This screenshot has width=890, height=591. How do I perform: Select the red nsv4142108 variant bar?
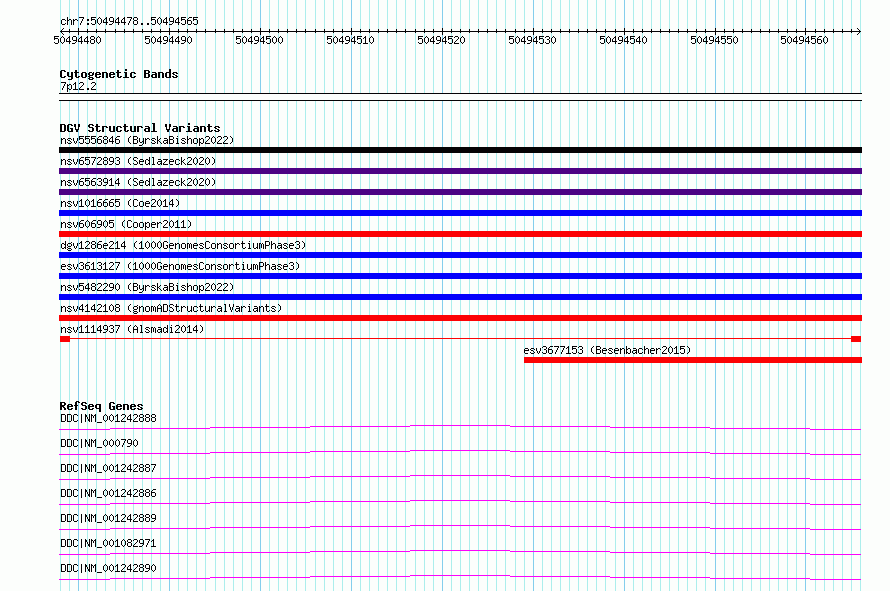point(460,318)
